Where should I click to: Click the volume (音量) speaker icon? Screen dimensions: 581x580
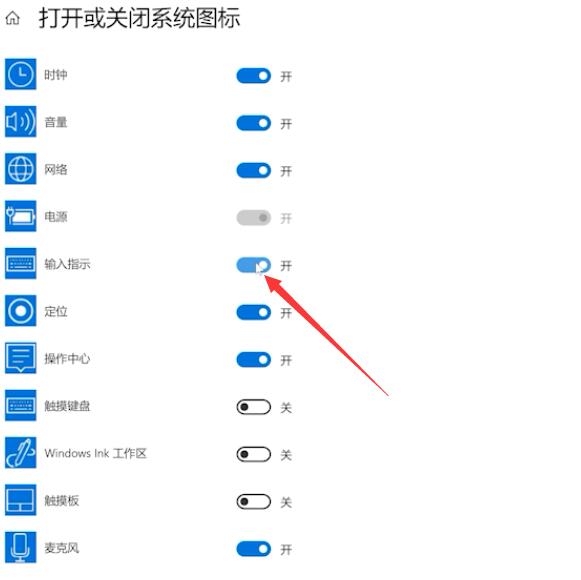[x=20, y=121]
